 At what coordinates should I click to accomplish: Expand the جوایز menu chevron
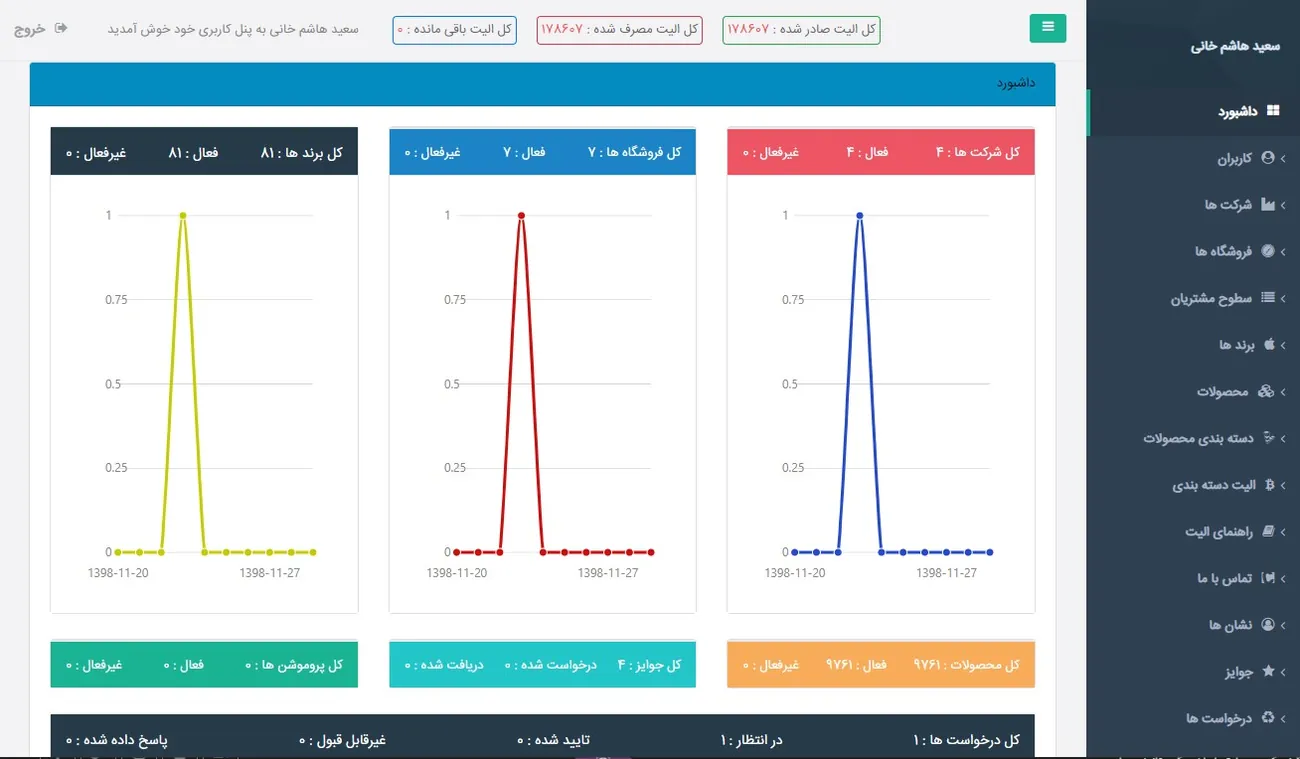coord(1283,672)
